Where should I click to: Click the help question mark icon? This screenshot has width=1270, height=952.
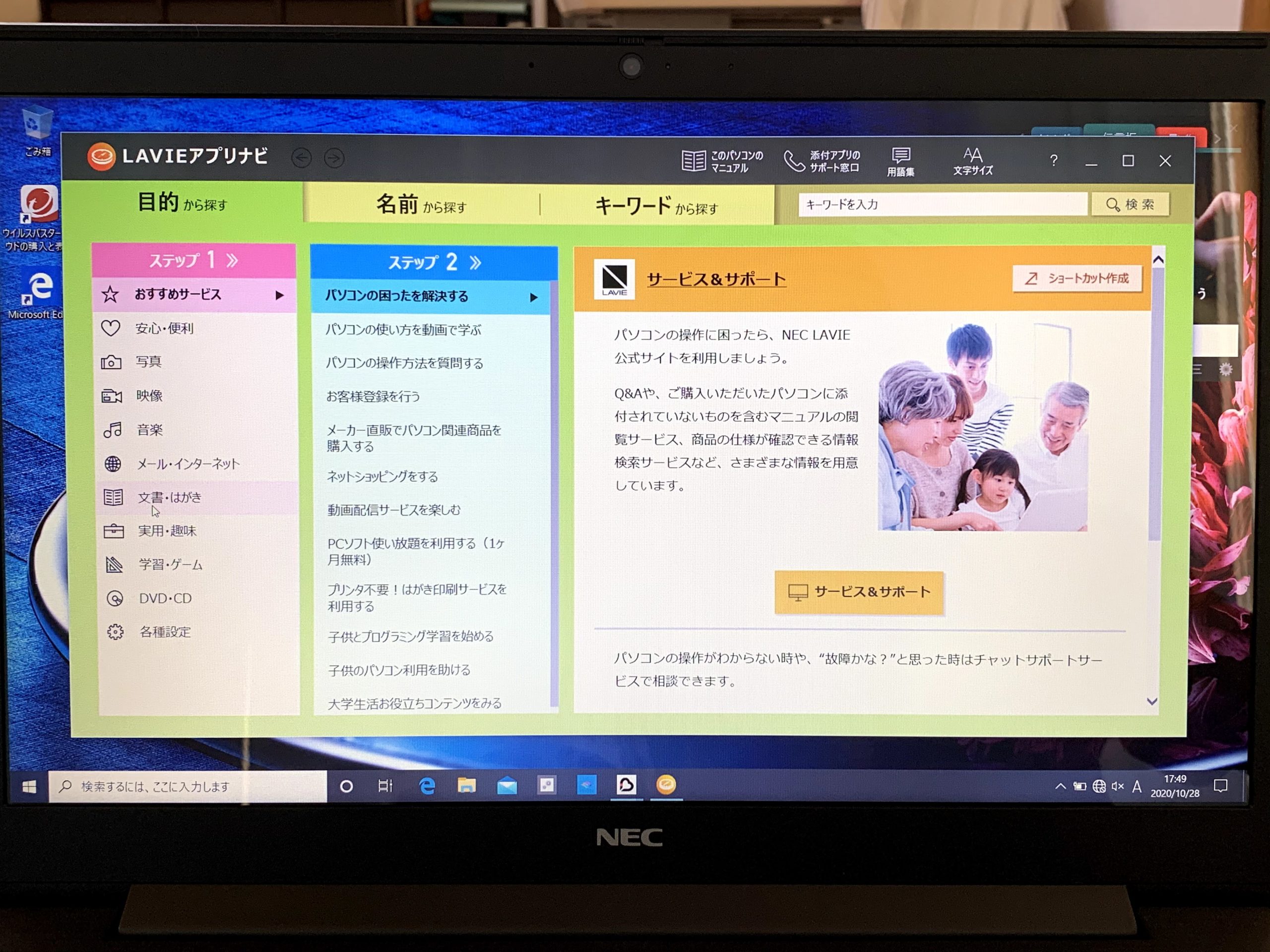click(x=1054, y=161)
